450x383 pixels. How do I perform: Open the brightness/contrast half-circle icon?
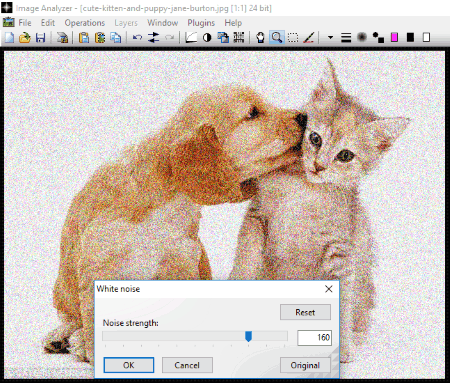tap(207, 37)
